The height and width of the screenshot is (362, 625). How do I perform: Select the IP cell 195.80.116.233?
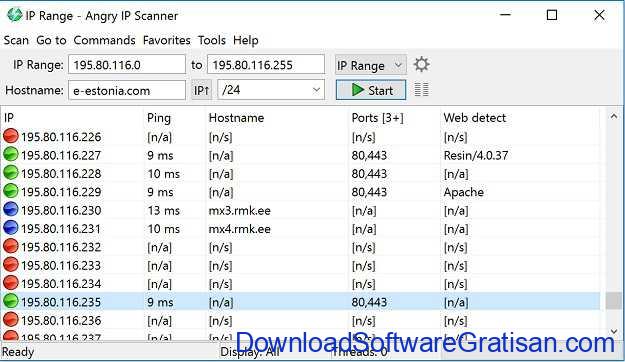(x=61, y=265)
